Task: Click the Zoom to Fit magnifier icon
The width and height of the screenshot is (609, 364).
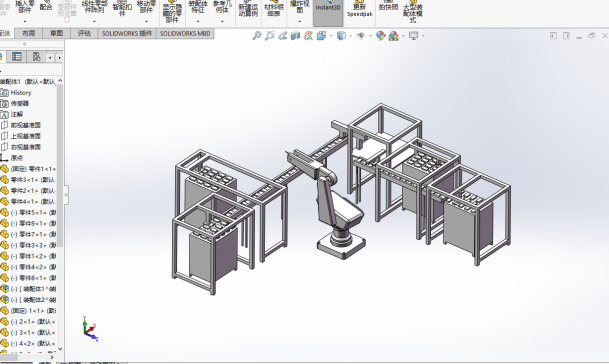Action: (x=257, y=36)
